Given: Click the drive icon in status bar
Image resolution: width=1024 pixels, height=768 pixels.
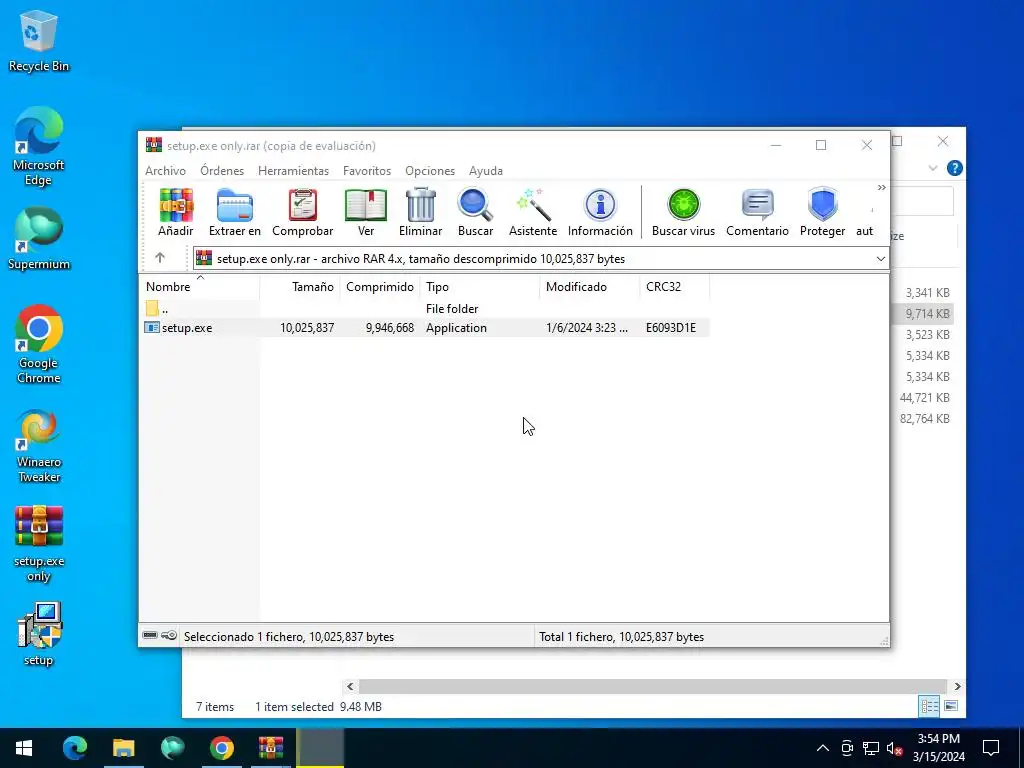Looking at the screenshot, I should pos(150,635).
